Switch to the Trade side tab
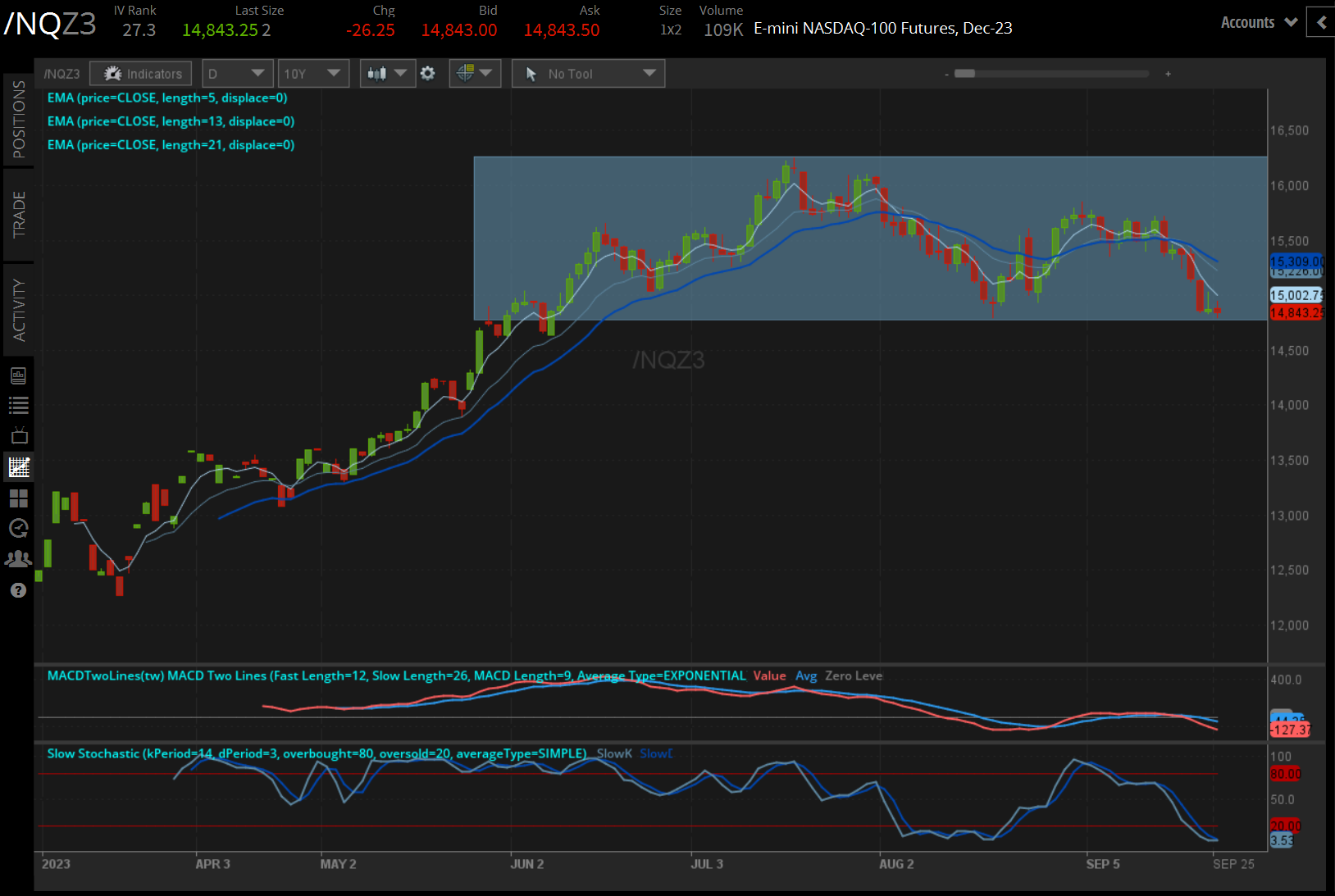The width and height of the screenshot is (1335, 896). [18, 215]
